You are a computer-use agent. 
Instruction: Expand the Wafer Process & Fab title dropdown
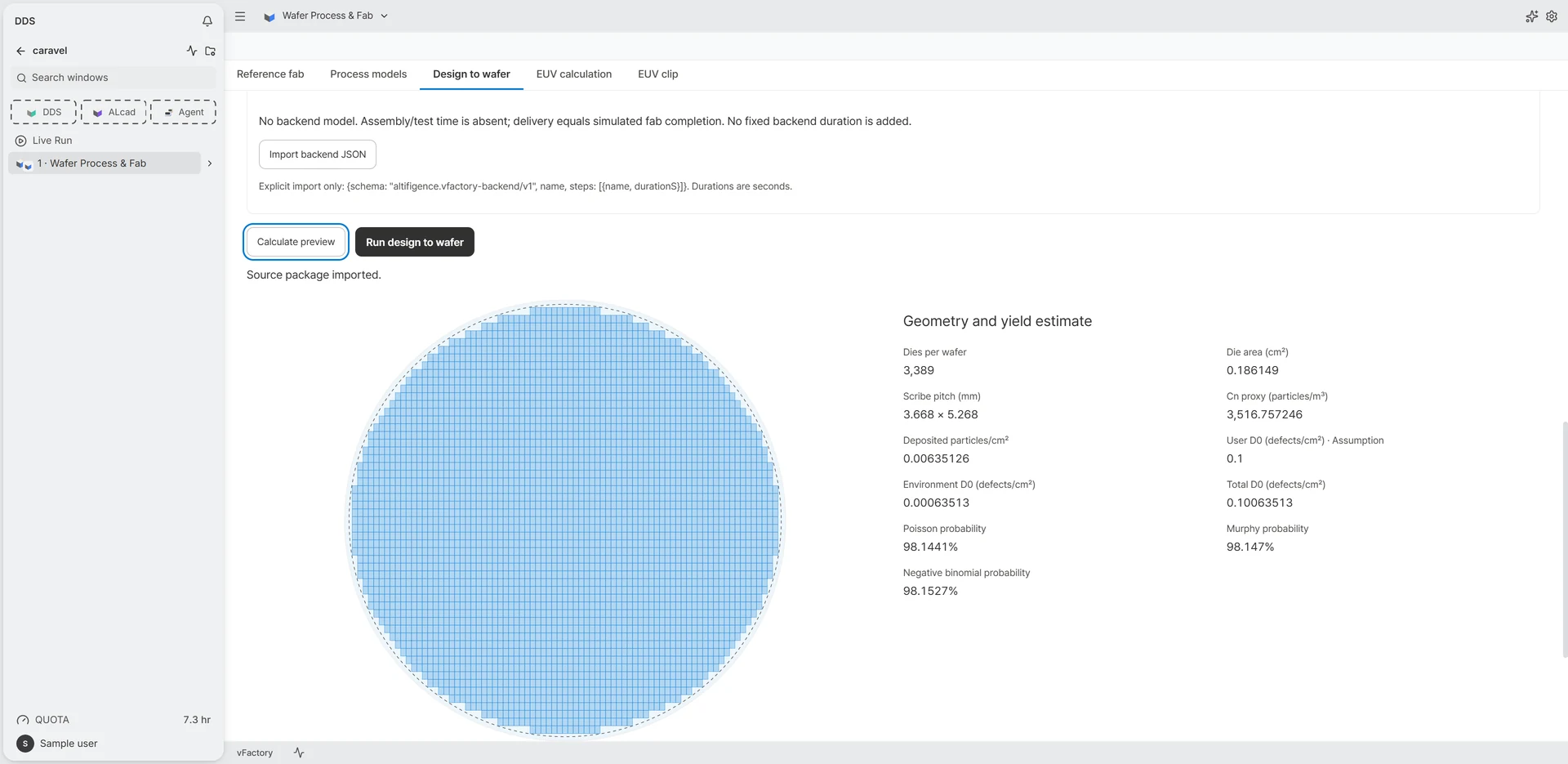point(385,16)
